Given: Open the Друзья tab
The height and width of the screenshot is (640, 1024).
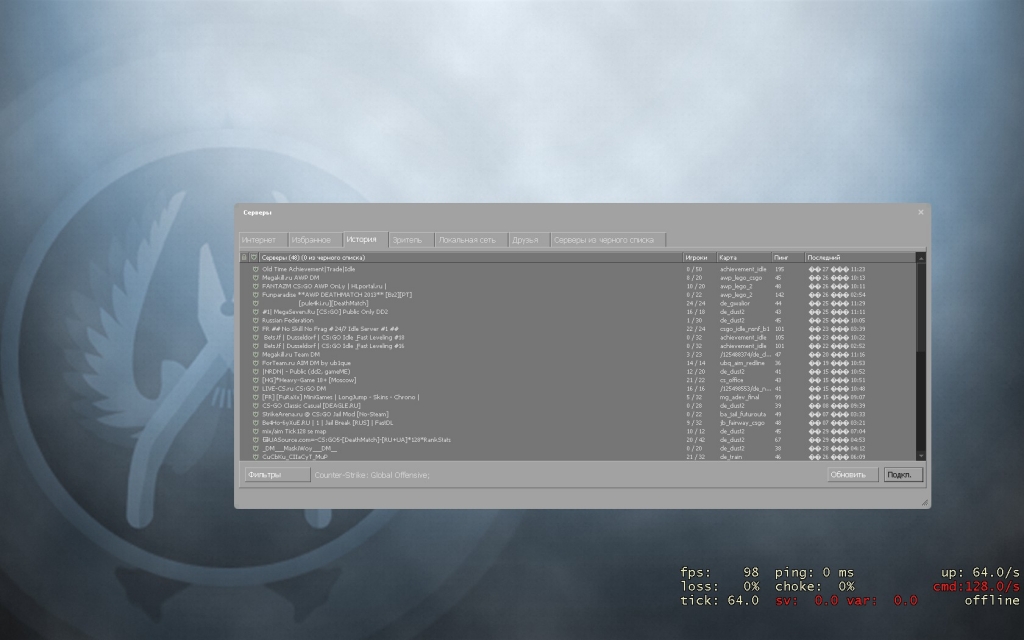Looking at the screenshot, I should [x=525, y=240].
